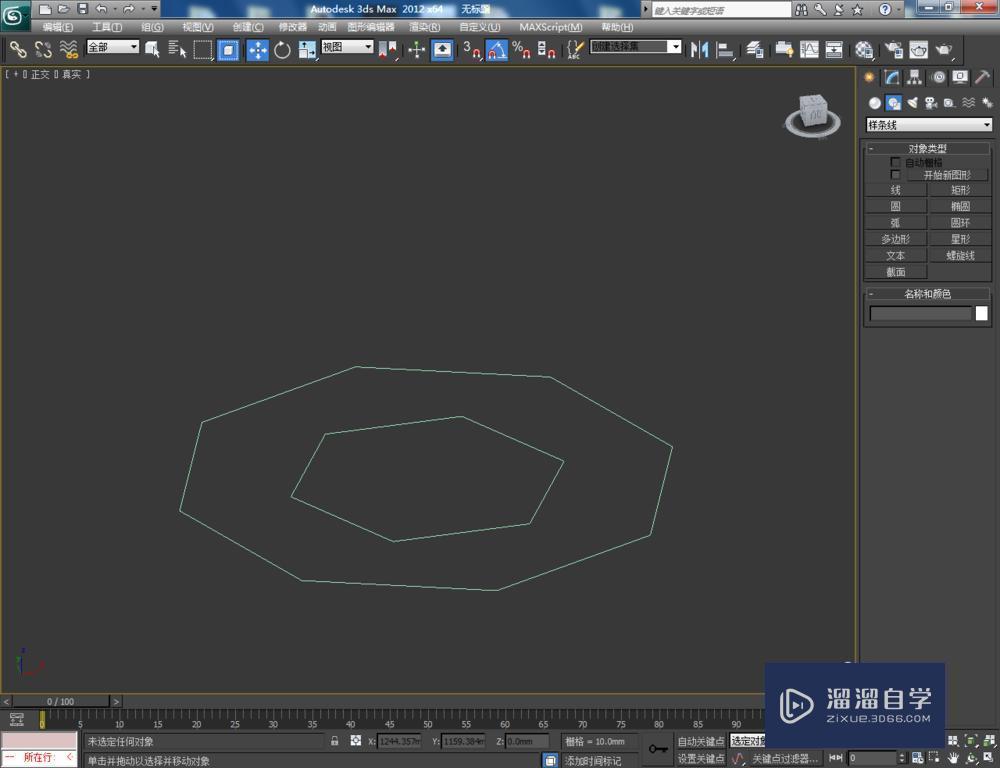Open the Cameras creation category icon

pos(930,103)
